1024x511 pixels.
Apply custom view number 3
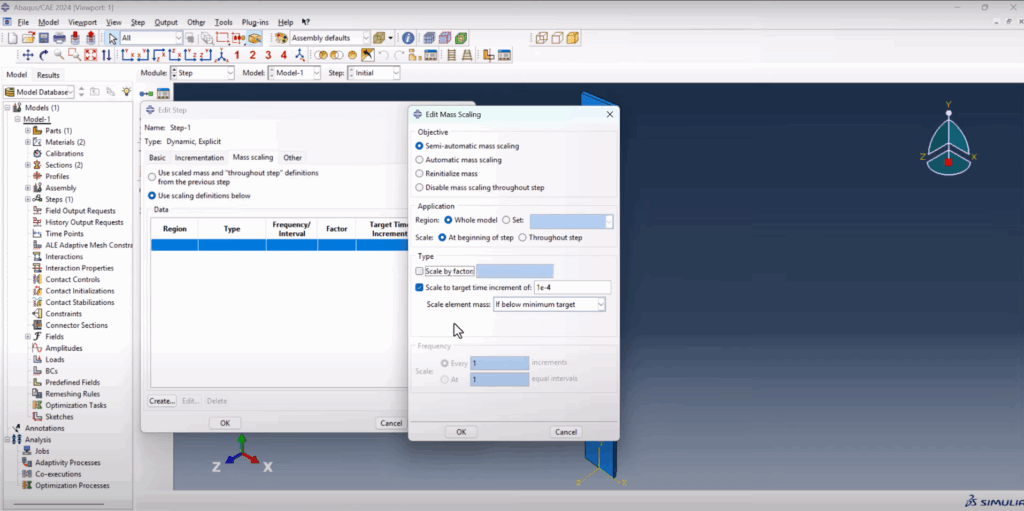coord(268,56)
